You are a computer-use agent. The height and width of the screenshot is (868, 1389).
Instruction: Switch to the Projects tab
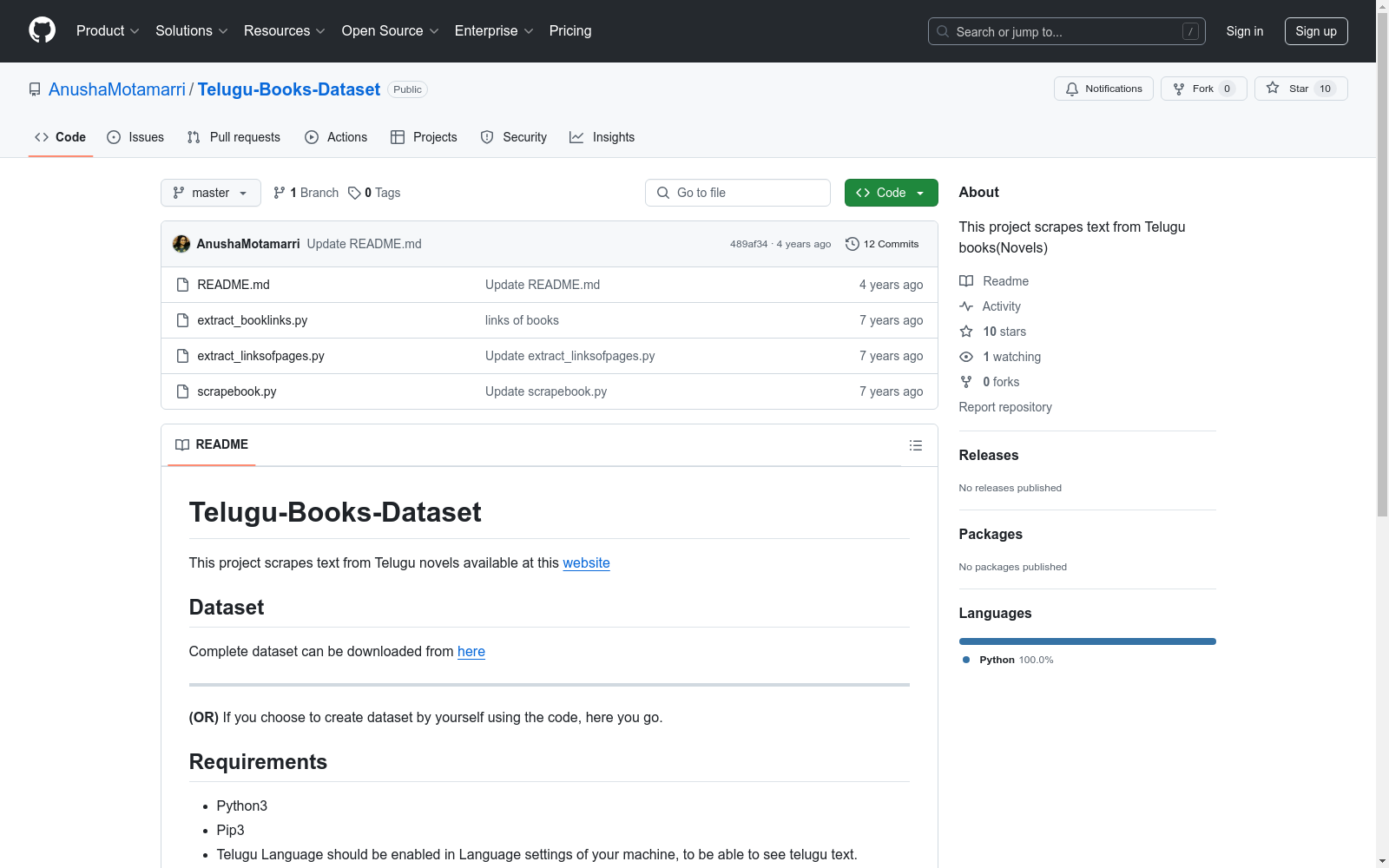pos(424,137)
